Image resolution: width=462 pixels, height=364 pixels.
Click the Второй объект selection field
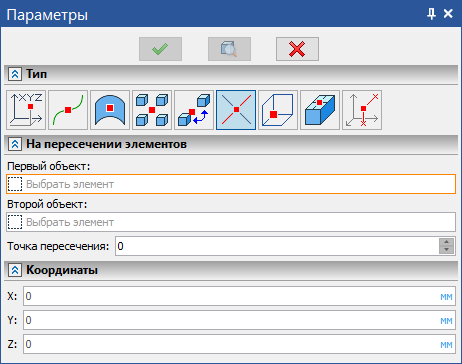231,222
